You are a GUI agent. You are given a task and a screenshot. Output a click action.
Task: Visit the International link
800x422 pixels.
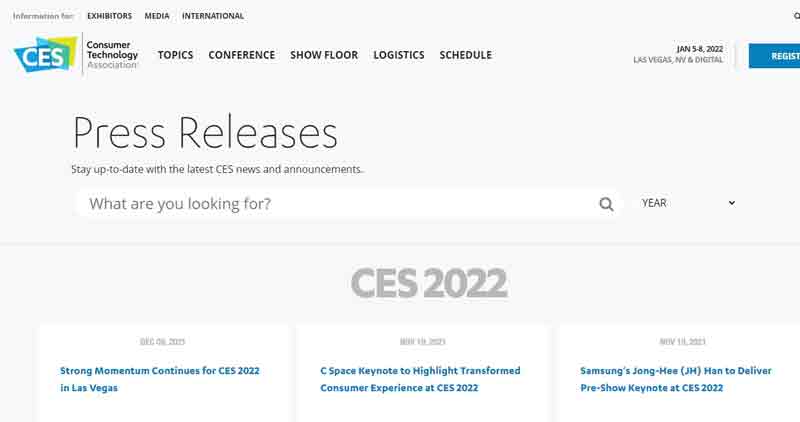(x=213, y=16)
